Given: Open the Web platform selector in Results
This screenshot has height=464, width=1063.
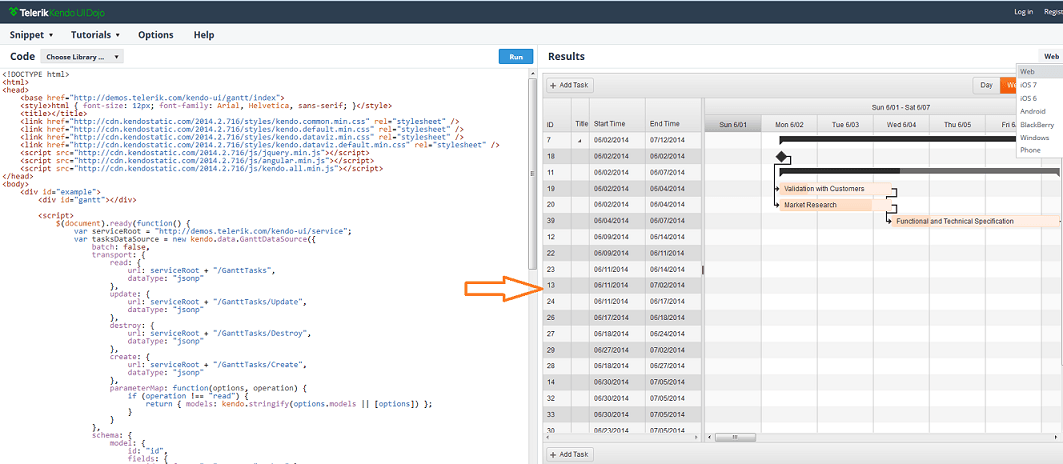Looking at the screenshot, I should (x=1050, y=56).
